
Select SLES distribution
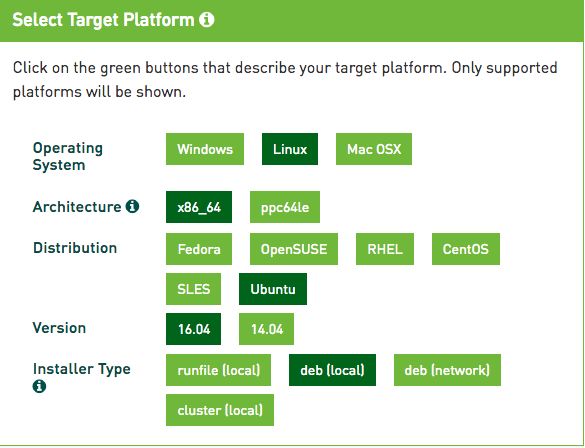click(193, 289)
